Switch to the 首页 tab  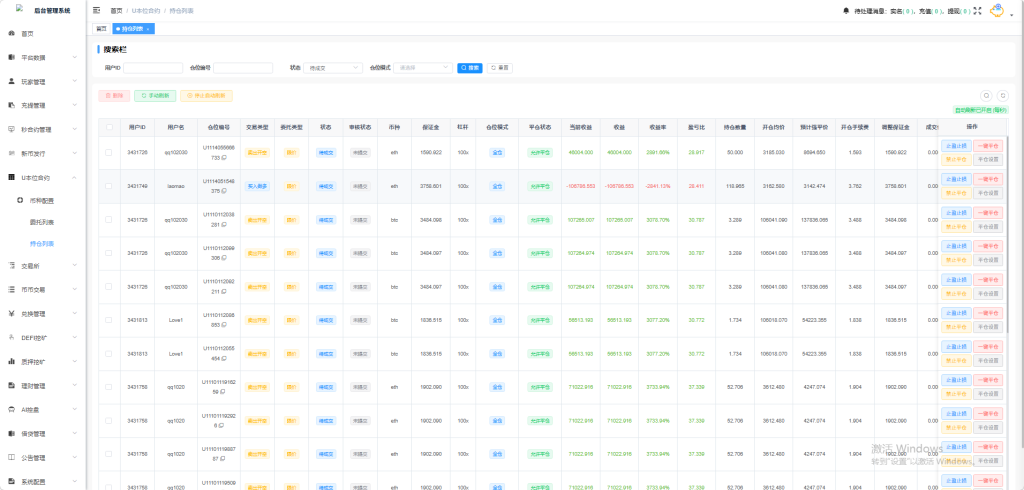(x=101, y=29)
